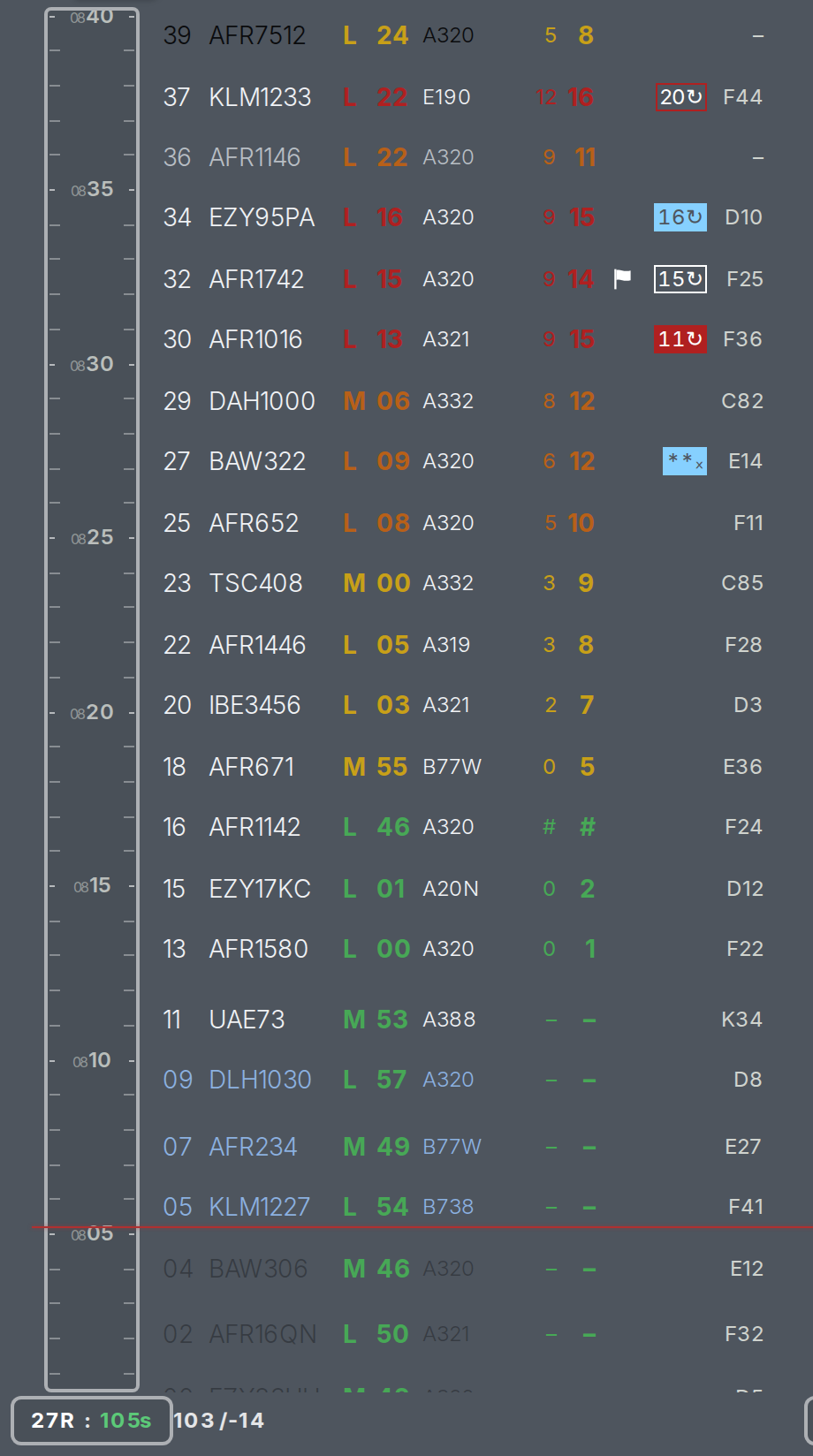Click the red-outlined 20 holding badge for KLM1233
The image size is (813, 1456).
point(680,97)
